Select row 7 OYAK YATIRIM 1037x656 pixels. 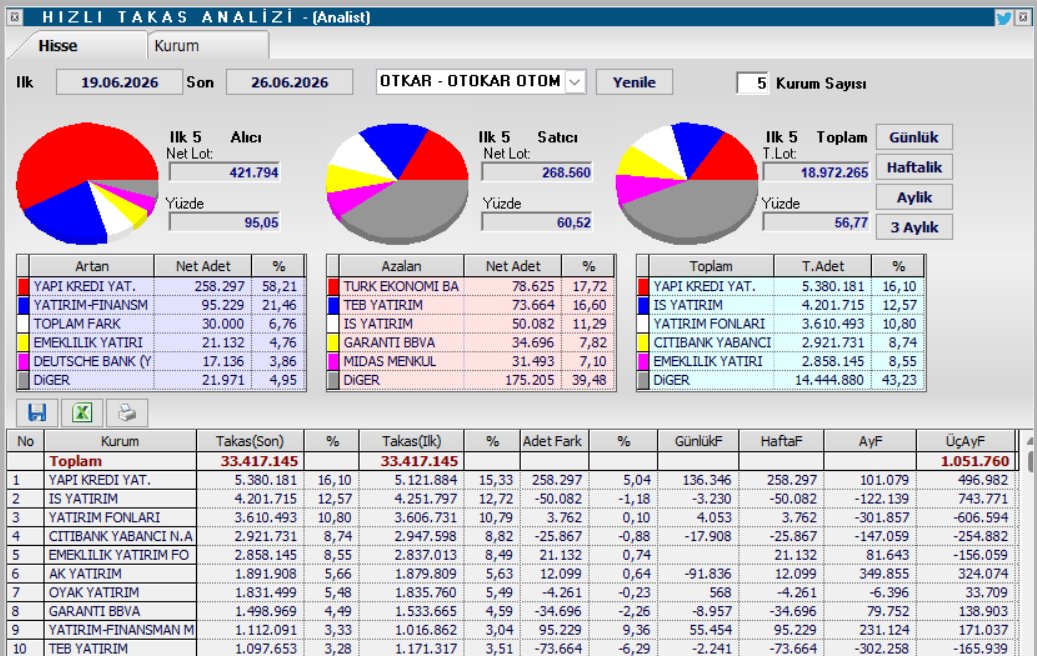click(x=510, y=593)
